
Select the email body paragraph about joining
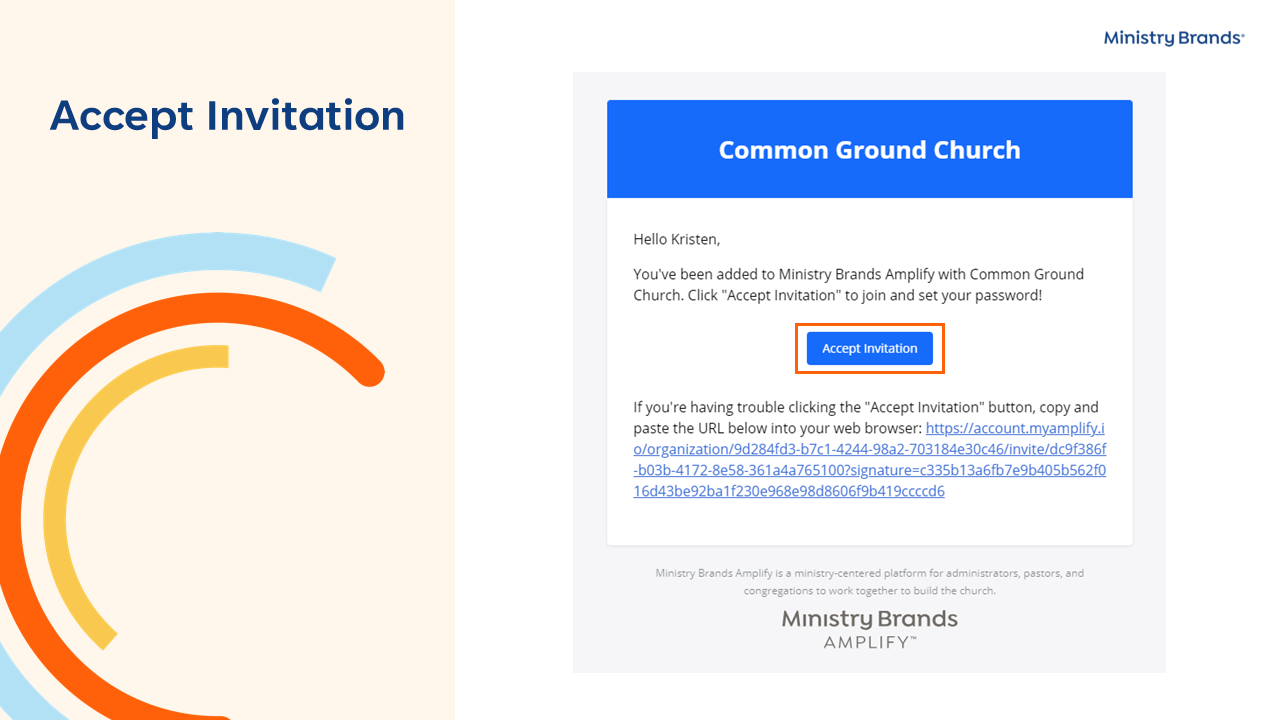(x=858, y=284)
